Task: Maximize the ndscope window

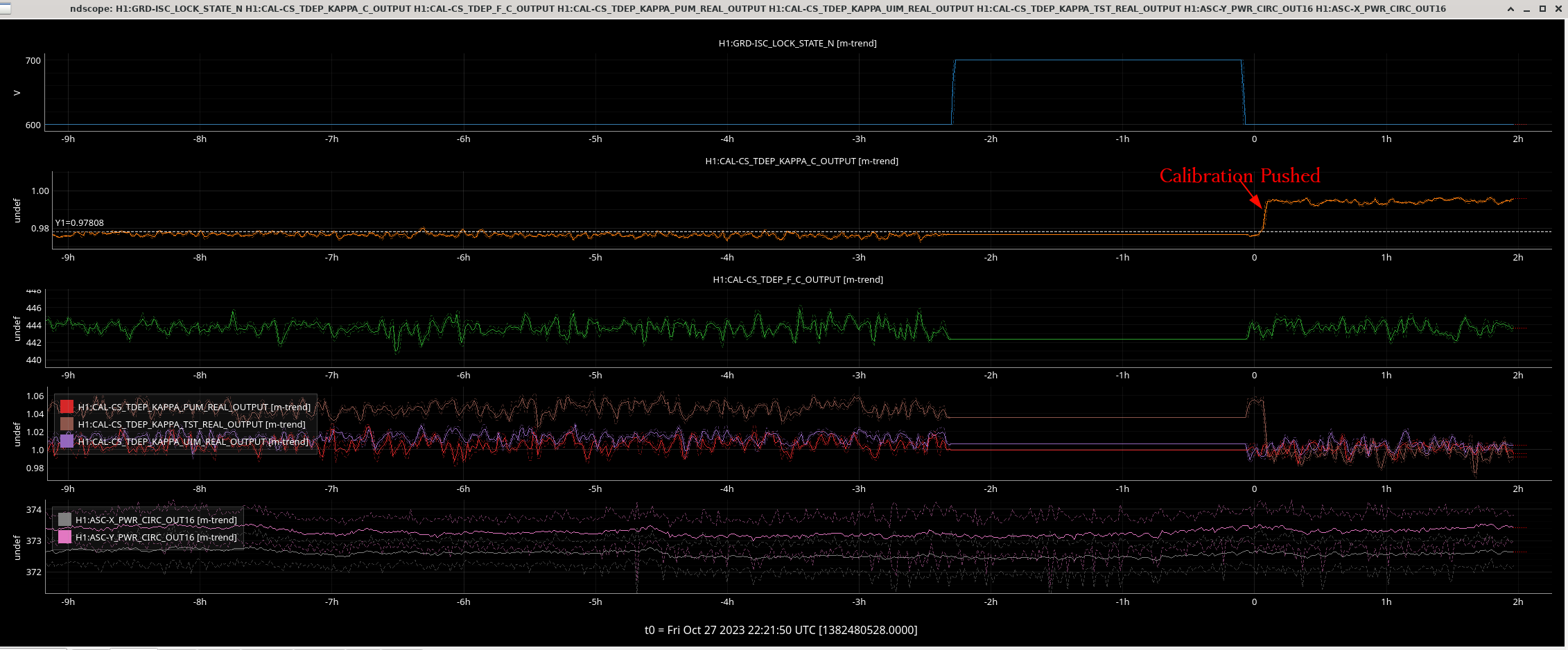Action: [1542, 9]
